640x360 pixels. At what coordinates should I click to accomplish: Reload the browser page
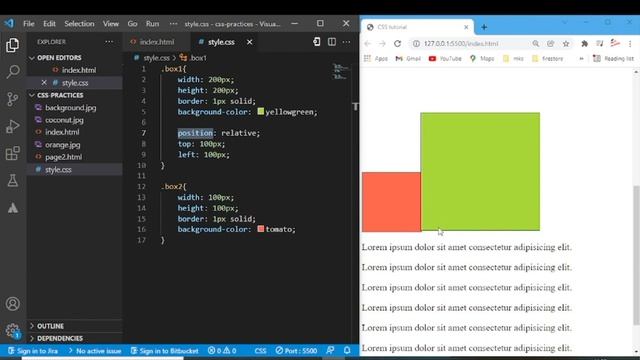pos(397,44)
